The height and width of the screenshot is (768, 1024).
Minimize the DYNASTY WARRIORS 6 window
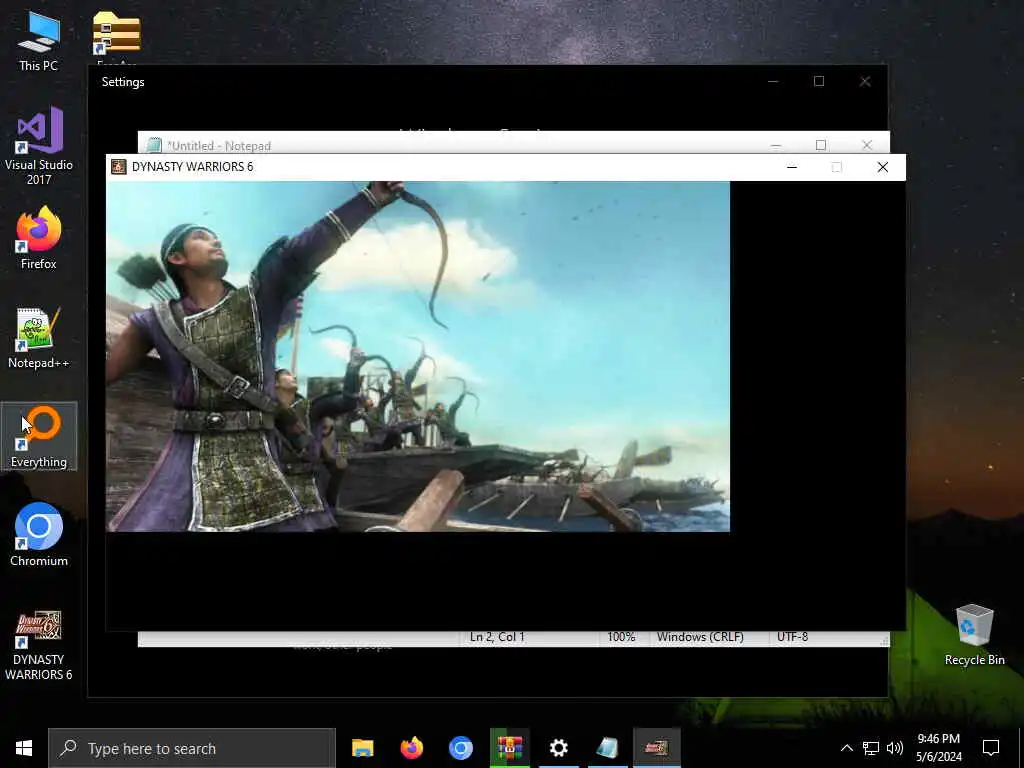(x=792, y=167)
